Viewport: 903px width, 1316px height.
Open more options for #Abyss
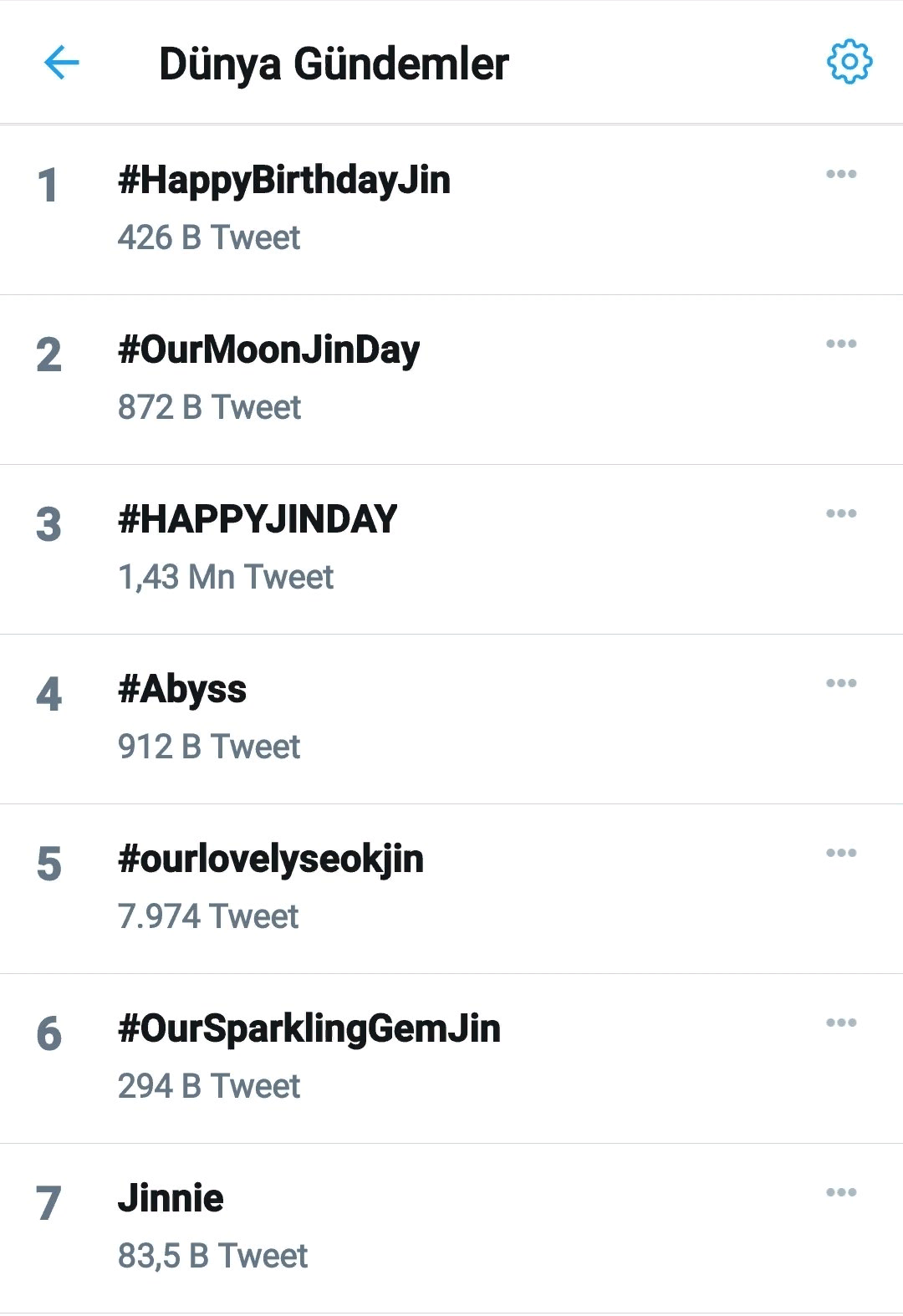click(x=840, y=683)
